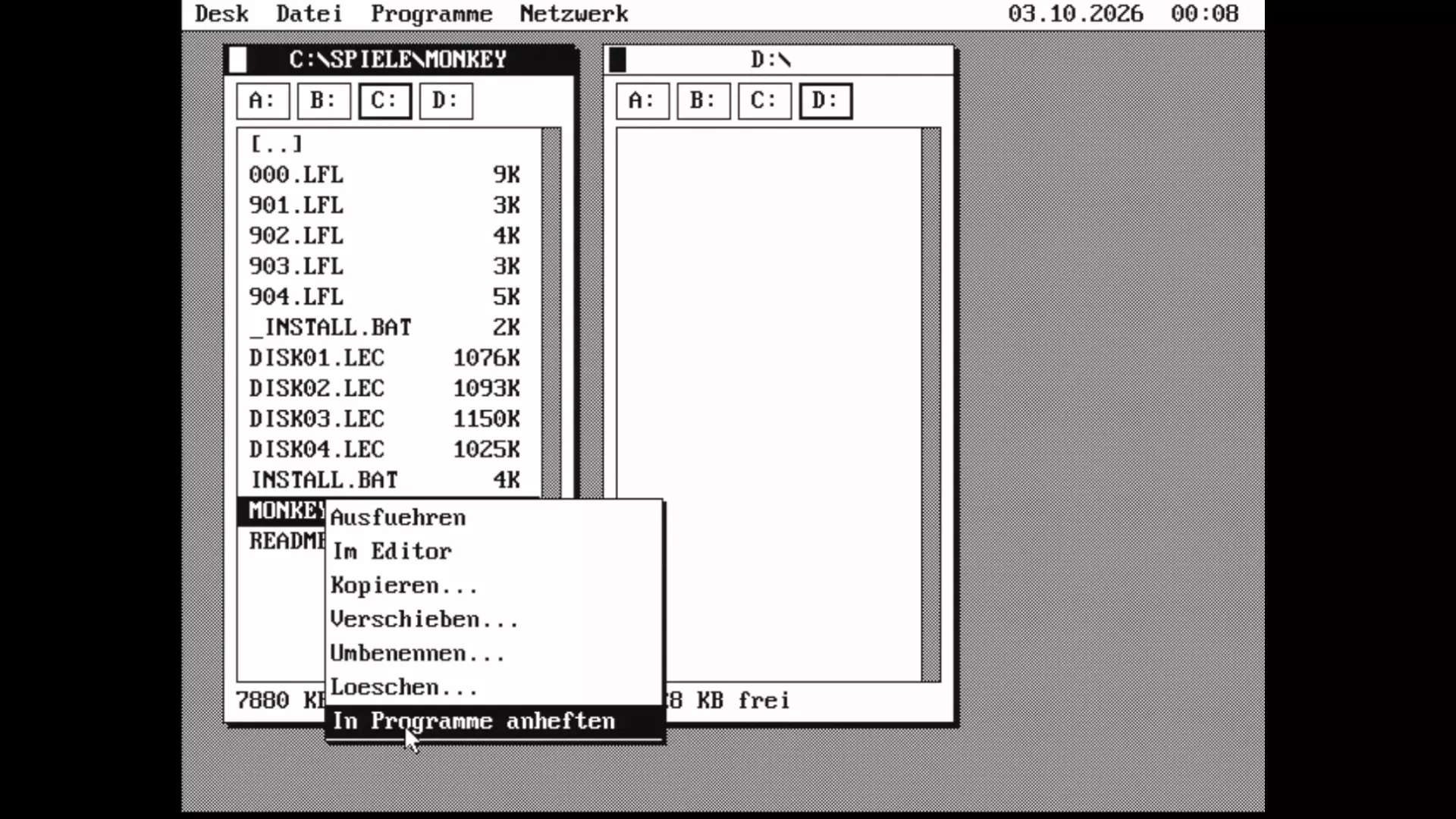This screenshot has width=1456, height=819.
Task: Open the Programme menu
Action: tap(431, 14)
